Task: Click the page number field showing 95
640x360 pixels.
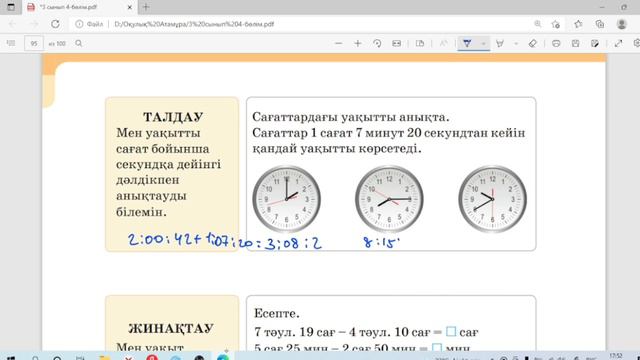Action: [x=34, y=43]
